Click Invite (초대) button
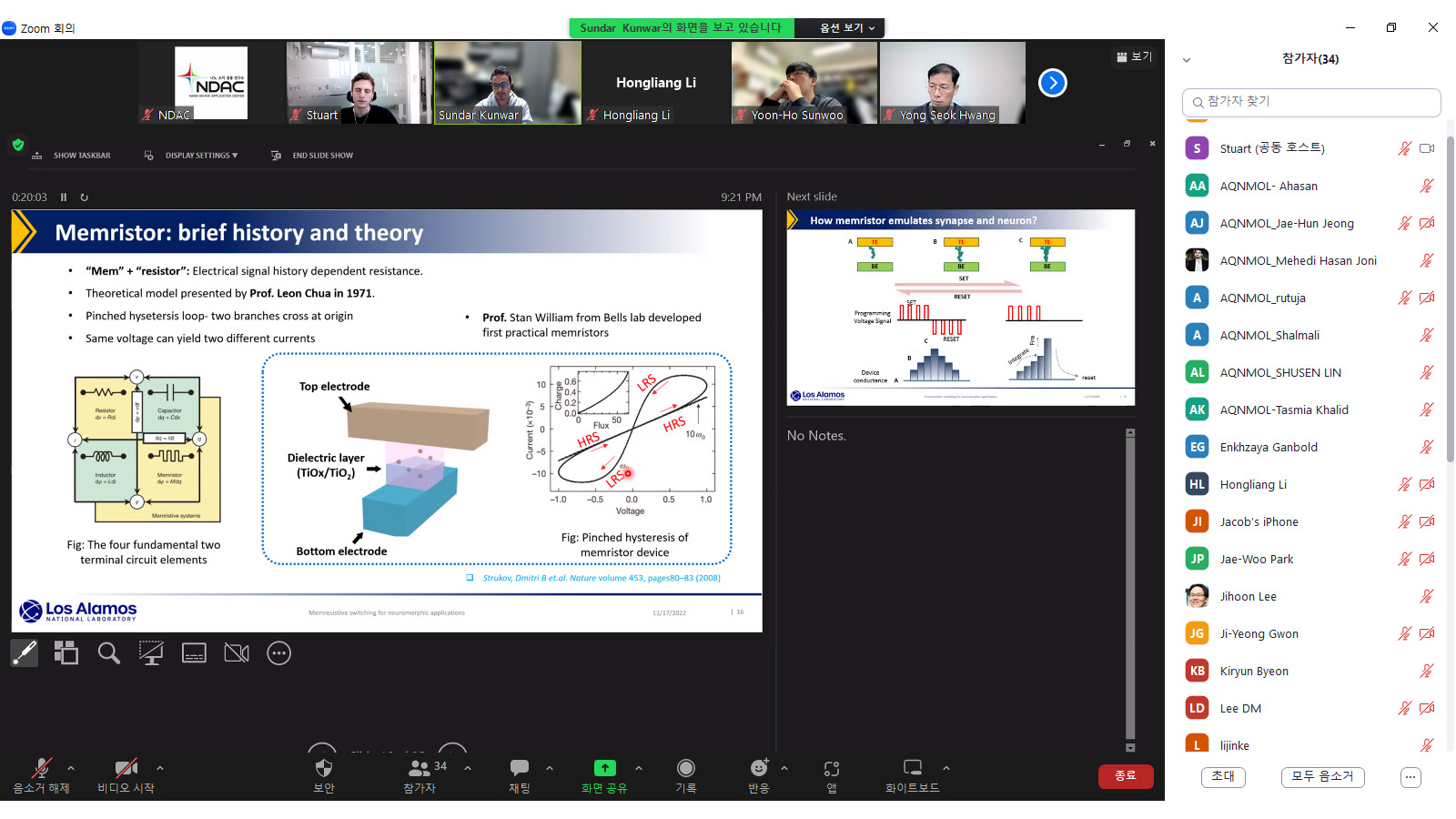 (1223, 776)
